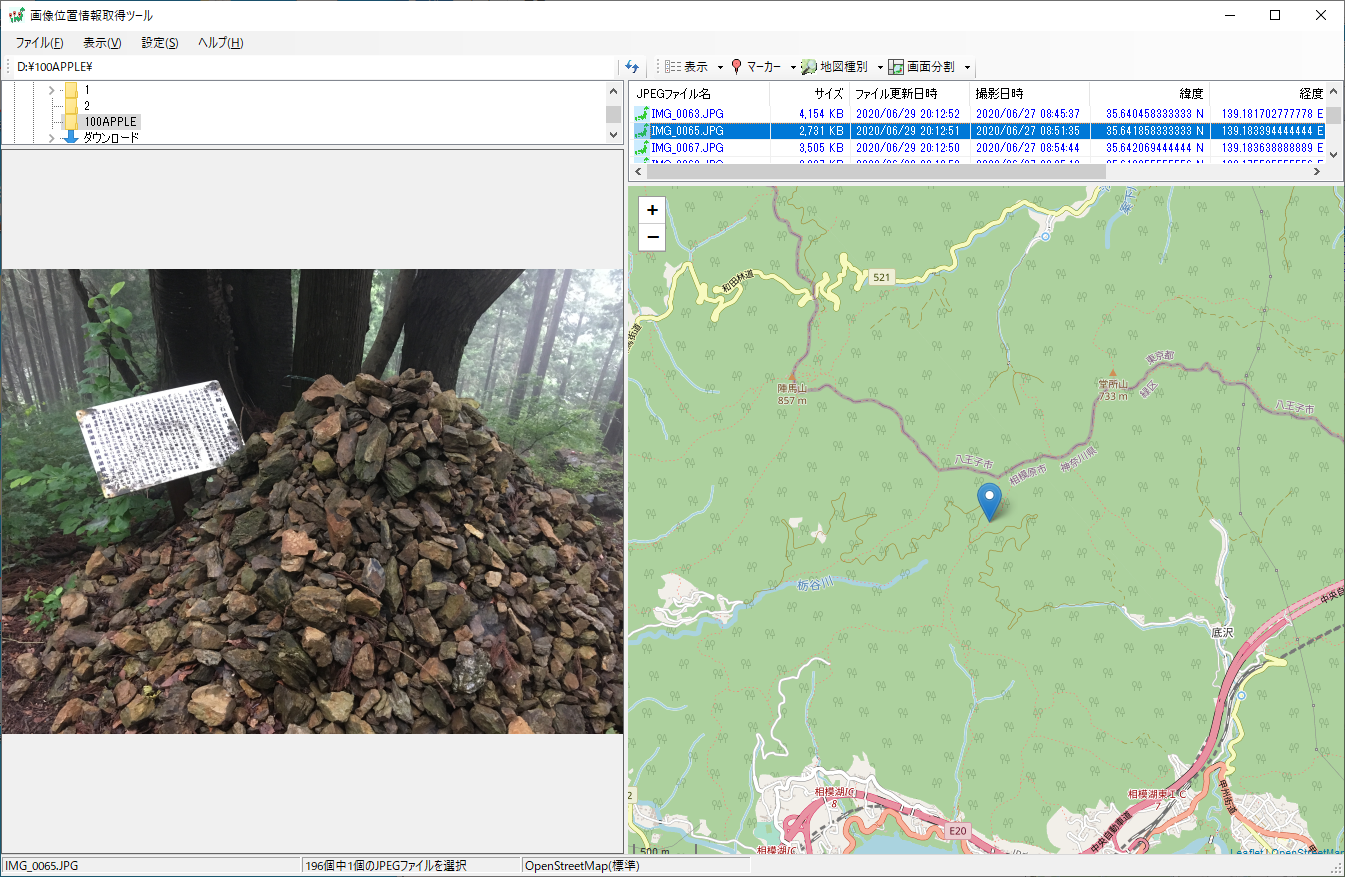This screenshot has width=1345, height=877.
Task: Click the folder tree scroll down arrow
Action: pos(613,136)
